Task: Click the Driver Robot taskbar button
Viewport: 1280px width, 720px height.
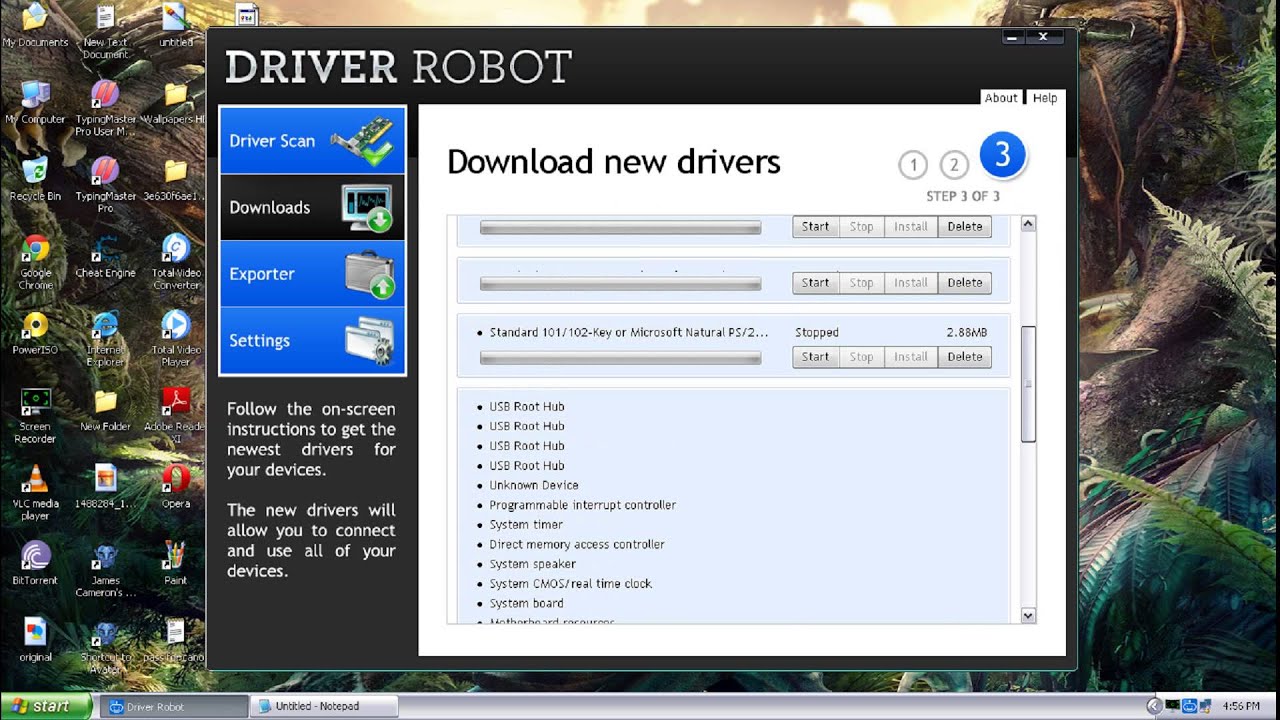Action: click(x=174, y=706)
